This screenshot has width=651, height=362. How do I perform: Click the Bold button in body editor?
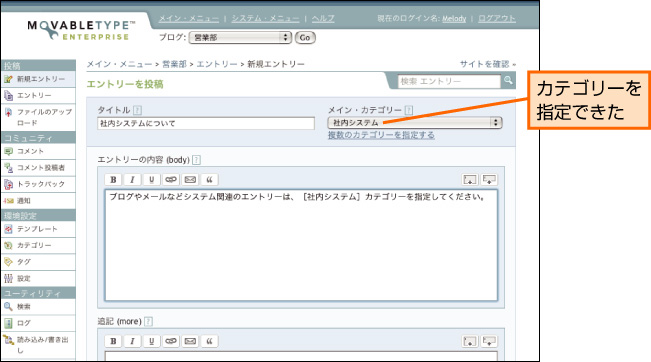(x=113, y=179)
